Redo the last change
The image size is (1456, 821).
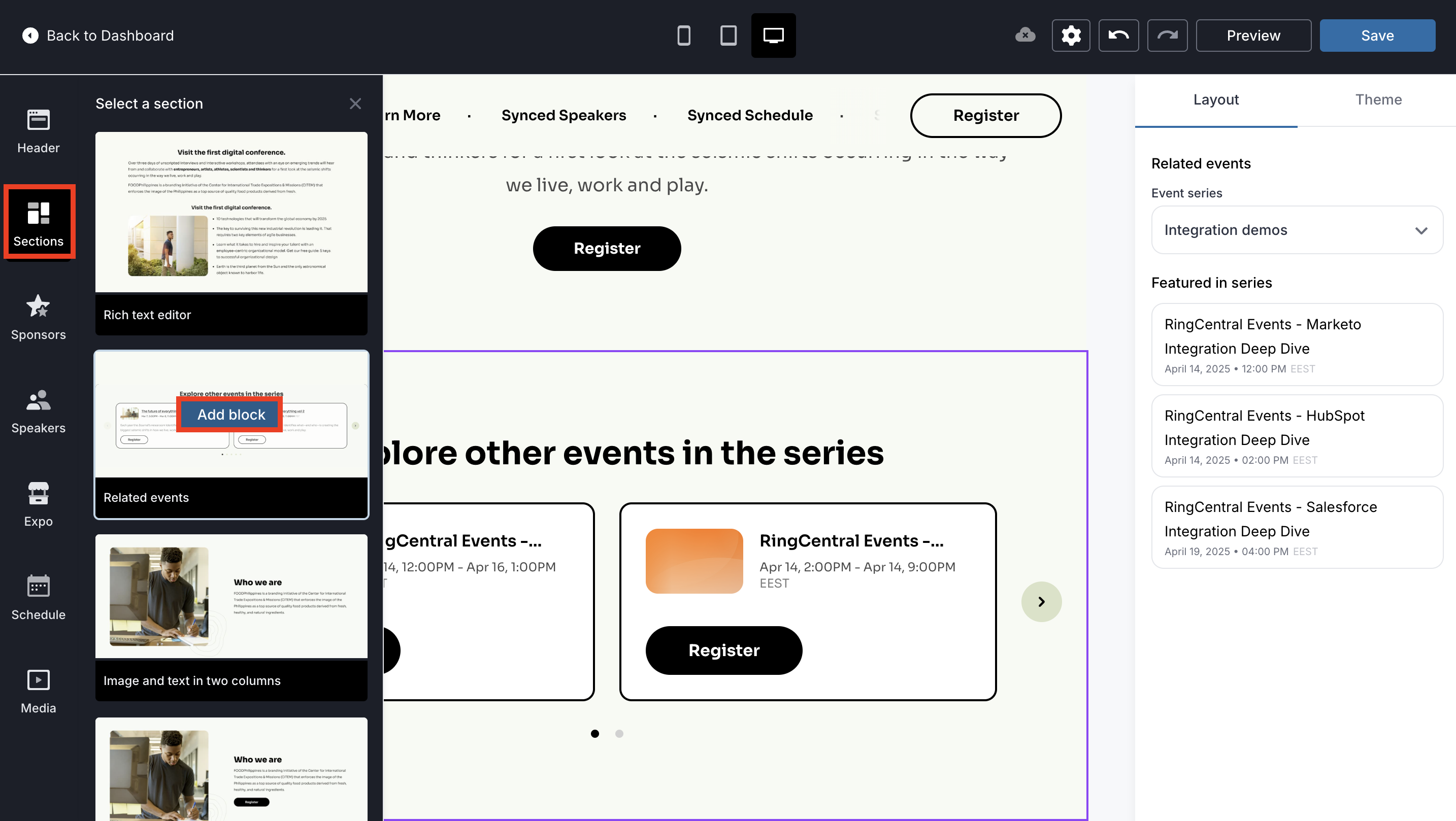pos(1167,36)
